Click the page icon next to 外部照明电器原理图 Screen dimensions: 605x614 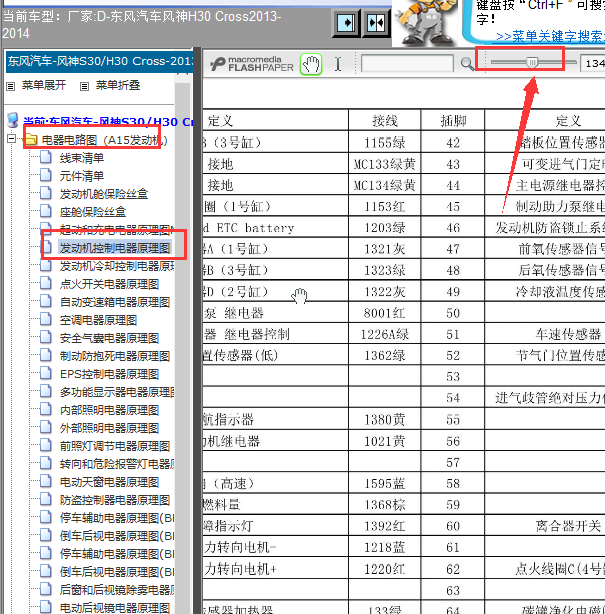[46, 428]
